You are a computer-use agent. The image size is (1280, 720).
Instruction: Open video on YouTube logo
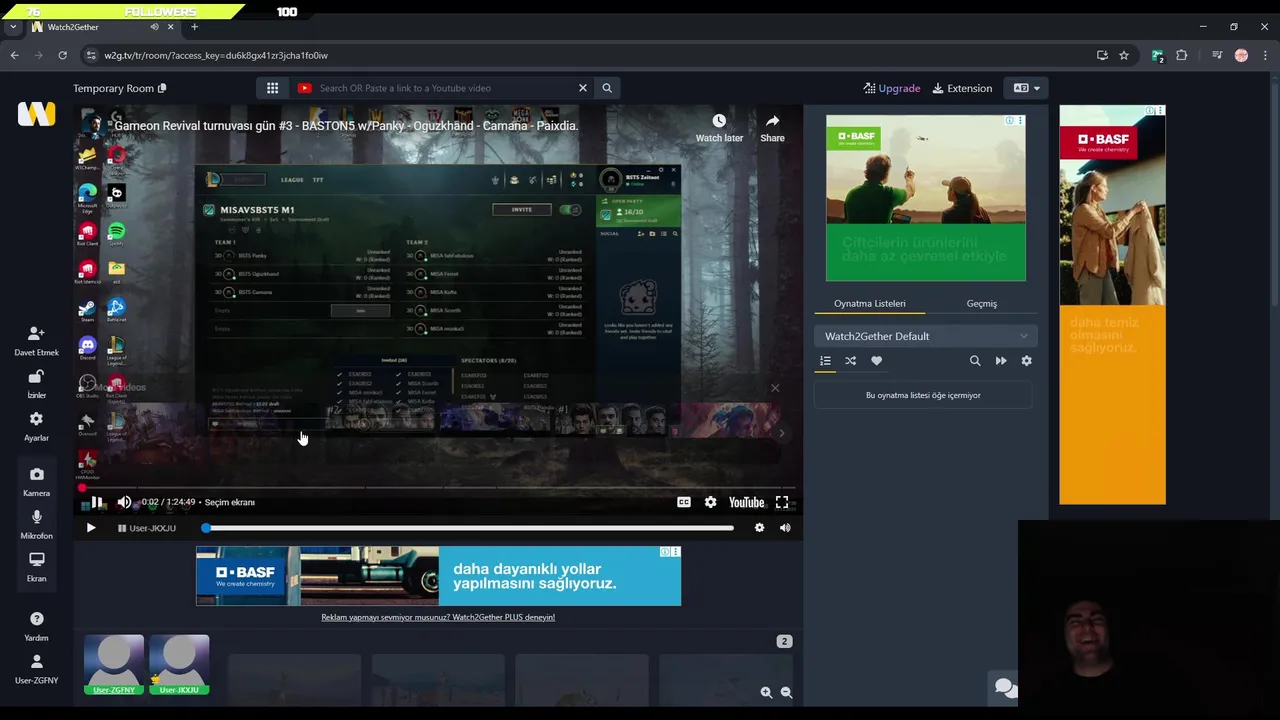point(746,502)
